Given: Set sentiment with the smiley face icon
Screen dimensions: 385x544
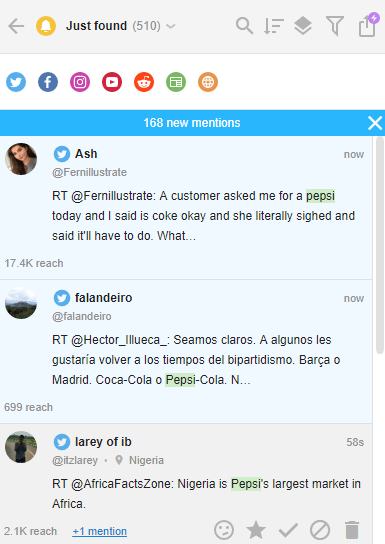Looking at the screenshot, I should (224, 530).
